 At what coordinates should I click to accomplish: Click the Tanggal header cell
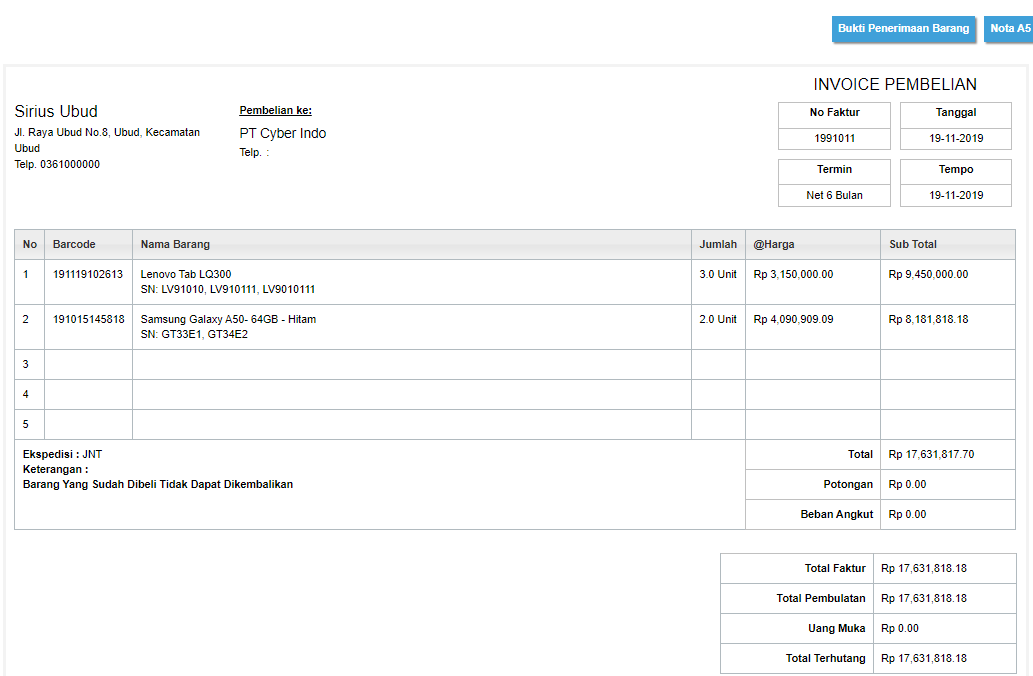[x=956, y=113]
